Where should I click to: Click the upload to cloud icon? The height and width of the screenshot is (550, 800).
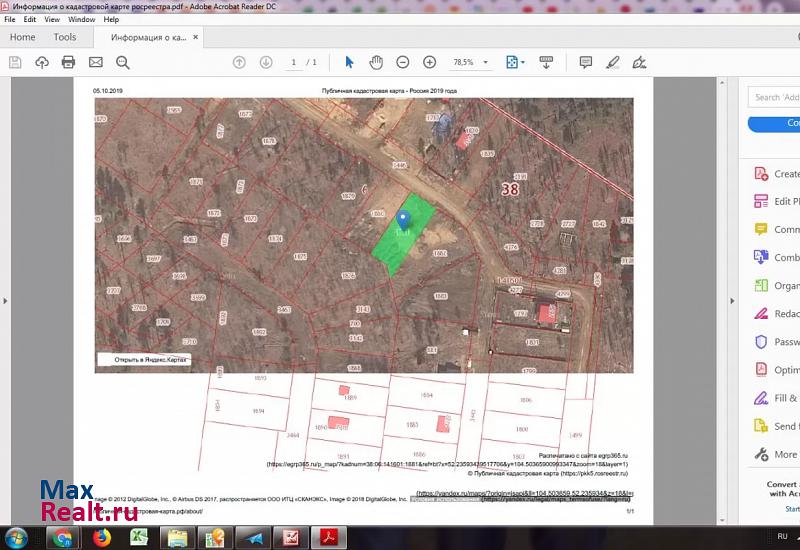coord(42,62)
